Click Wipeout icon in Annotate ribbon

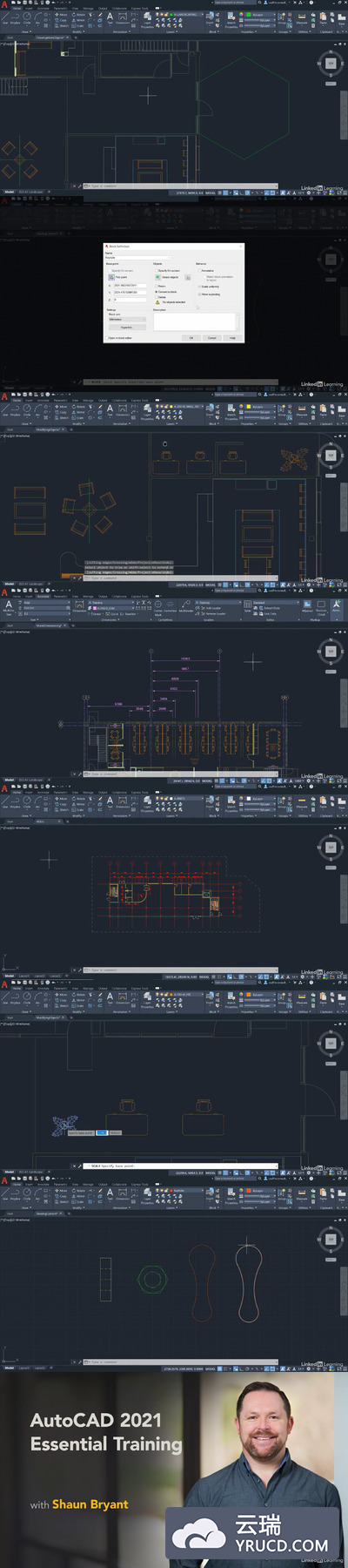point(307,605)
